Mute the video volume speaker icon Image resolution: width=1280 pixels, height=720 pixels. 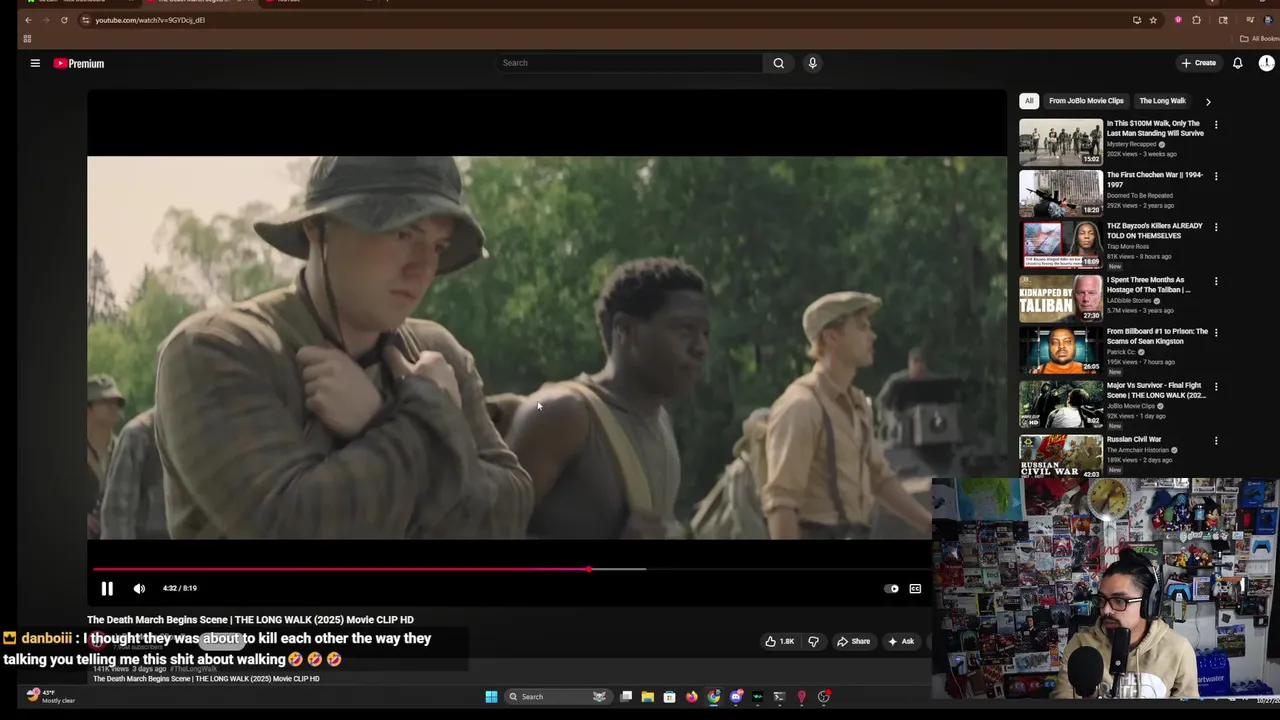(x=139, y=588)
